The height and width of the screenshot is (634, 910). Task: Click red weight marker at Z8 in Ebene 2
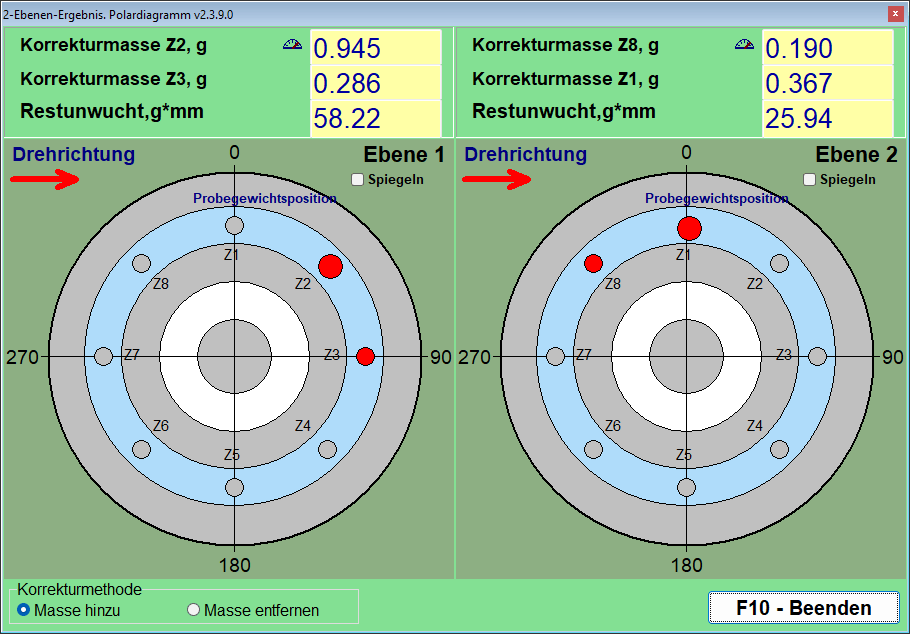(x=594, y=264)
